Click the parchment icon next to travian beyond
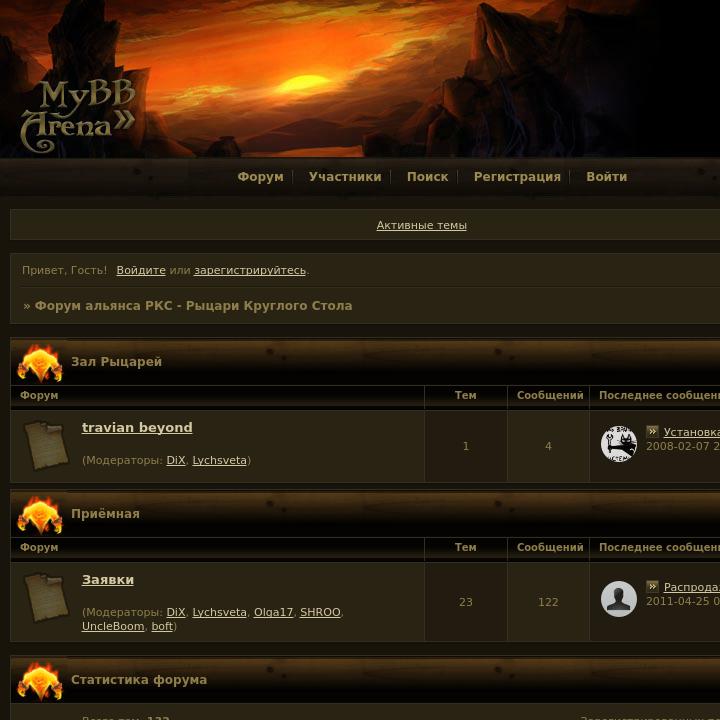This screenshot has height=720, width=720. point(46,446)
